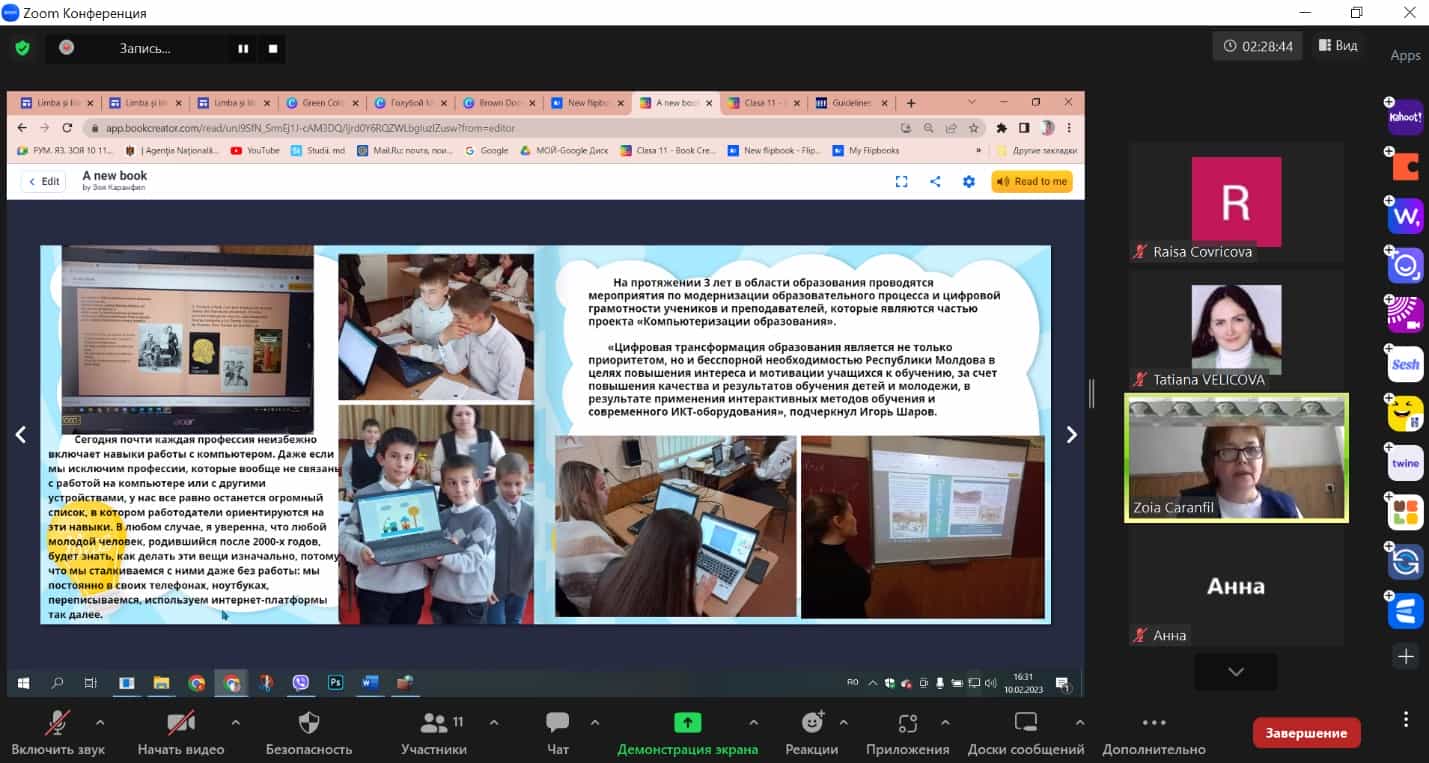This screenshot has width=1429, height=763.
Task: Add app with plus icon in sidebar
Action: [x=1406, y=657]
